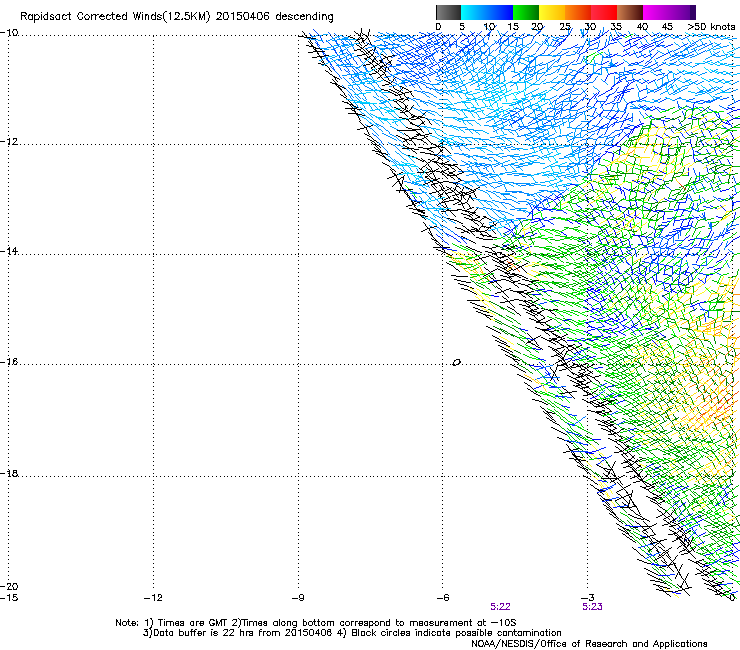Click the brown 35-40 knots legend swatch
This screenshot has height=650, width=740.
630,12
